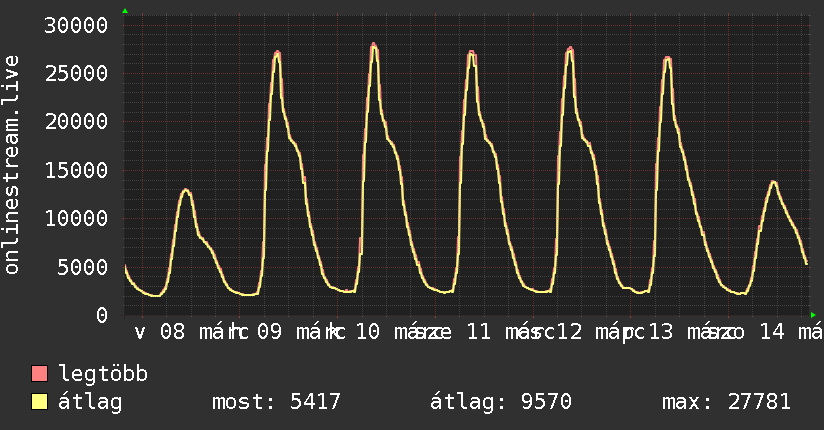Click the 20000 y-axis label
Viewport: 824px width, 430px height.
tap(76, 122)
